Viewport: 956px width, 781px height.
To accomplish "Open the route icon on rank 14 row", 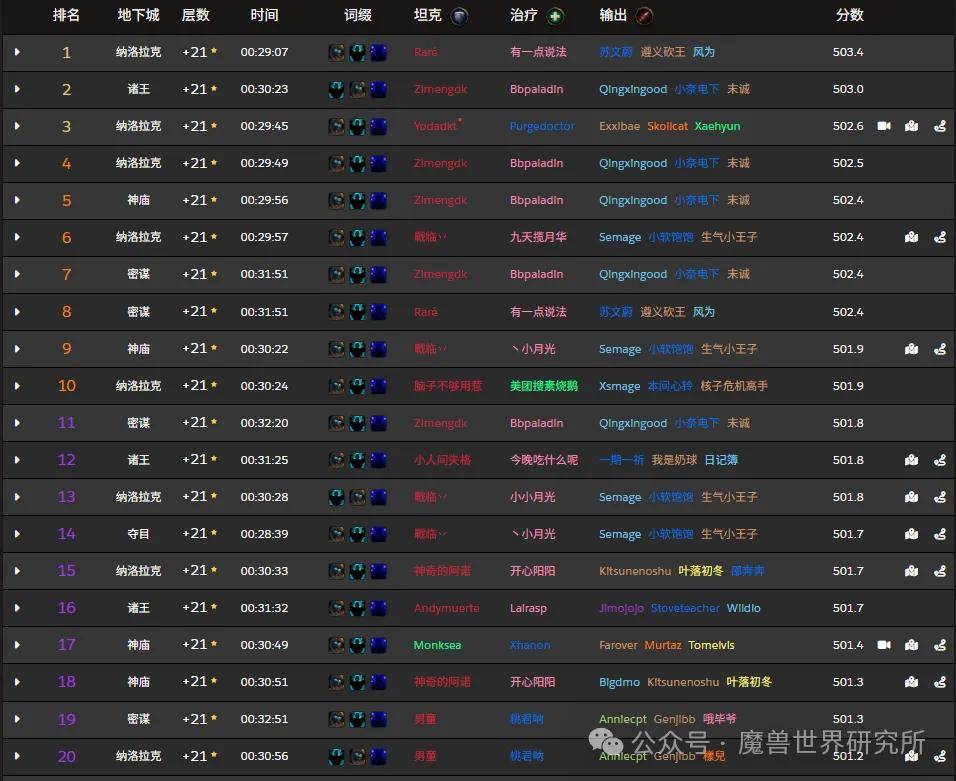I will tap(940, 534).
